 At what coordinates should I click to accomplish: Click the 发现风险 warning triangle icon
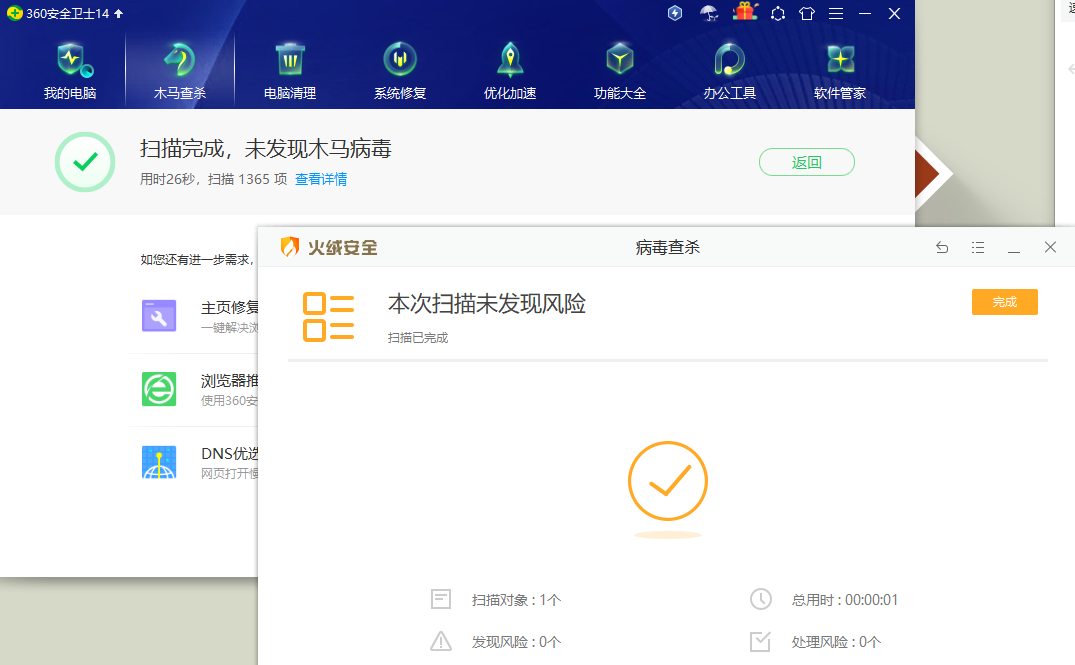coord(441,641)
